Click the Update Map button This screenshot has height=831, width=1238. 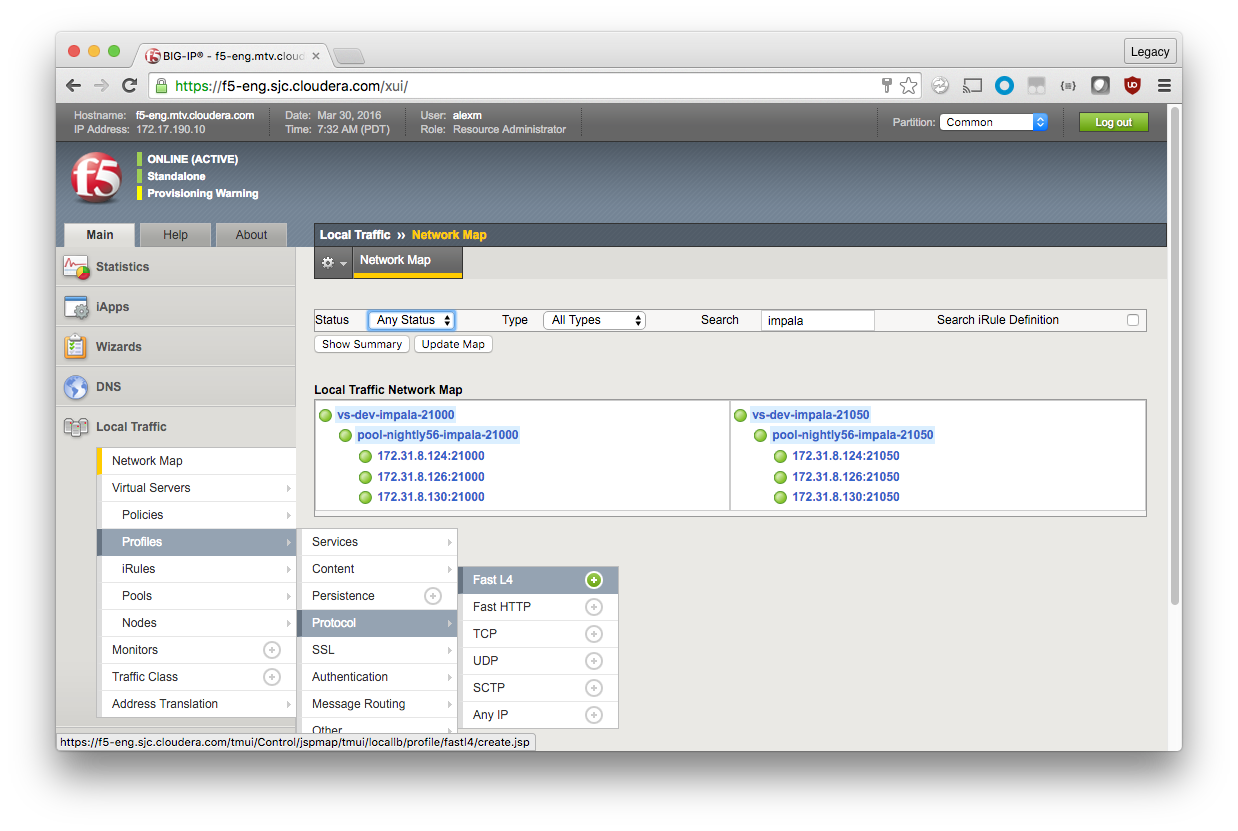click(453, 344)
